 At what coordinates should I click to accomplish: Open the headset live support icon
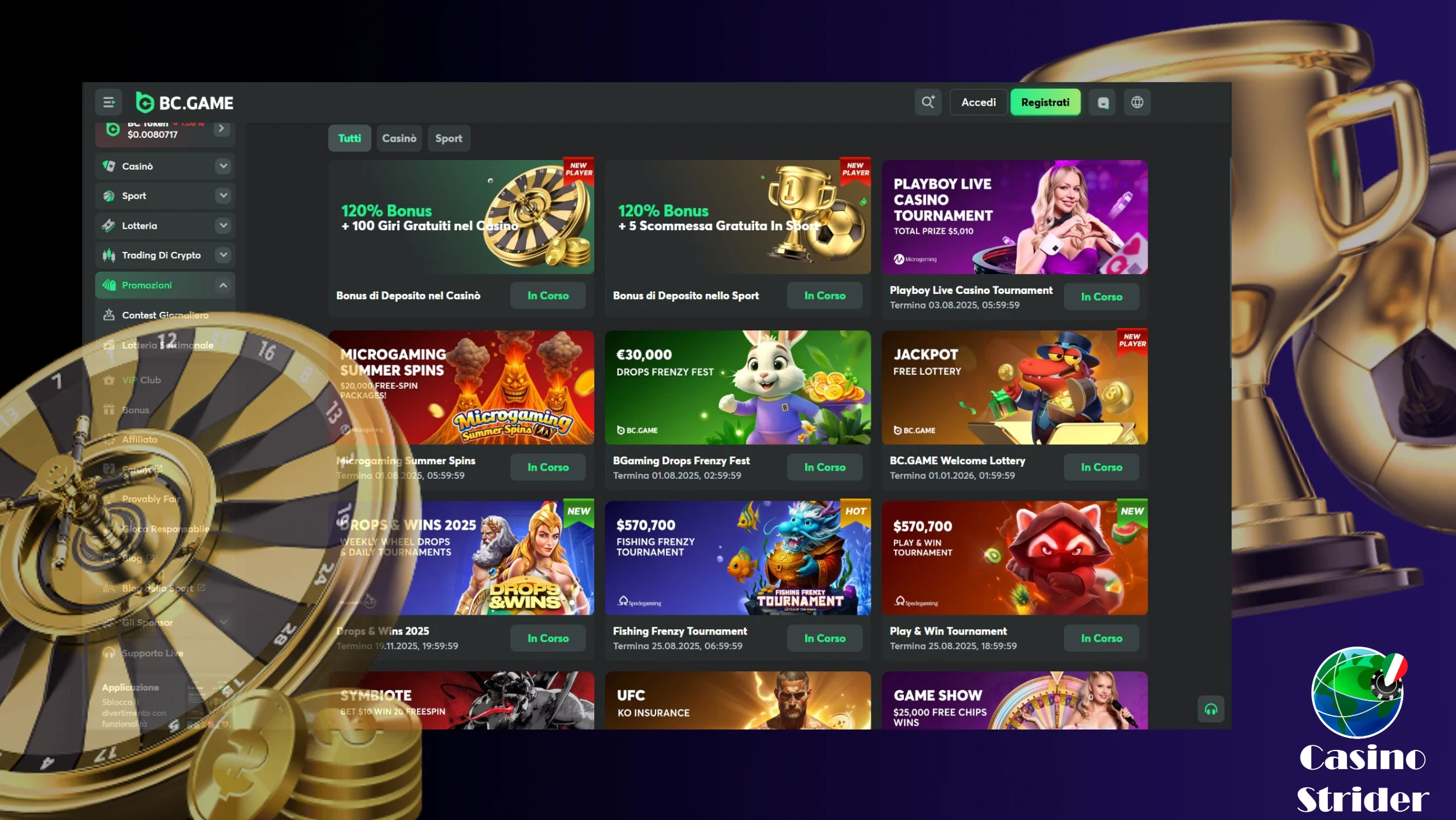click(x=1211, y=709)
